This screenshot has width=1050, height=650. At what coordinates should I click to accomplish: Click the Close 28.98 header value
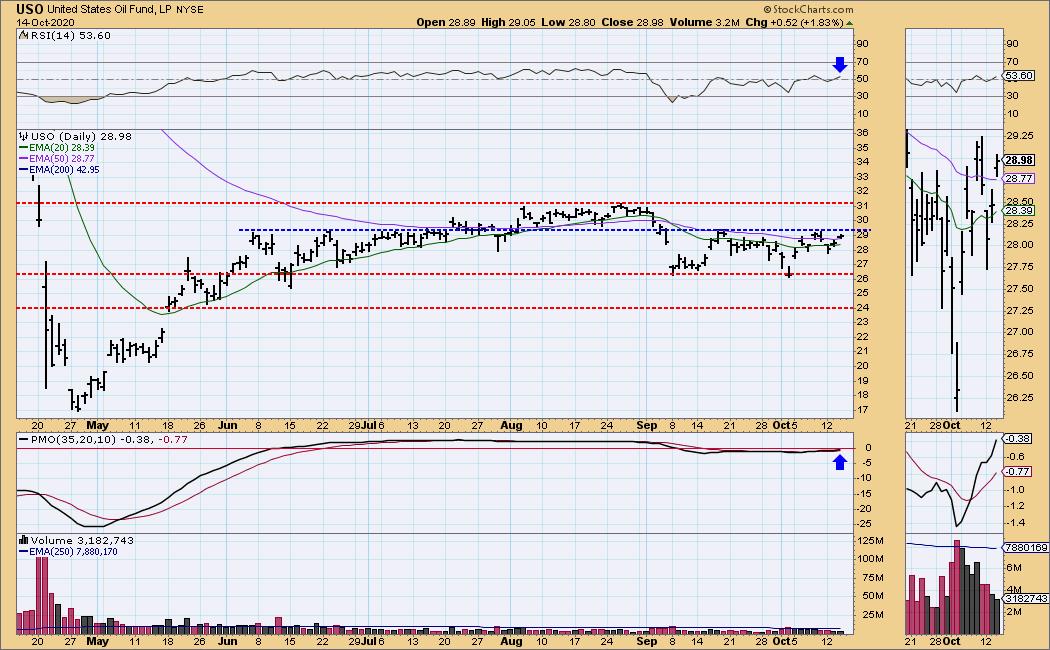(632, 22)
